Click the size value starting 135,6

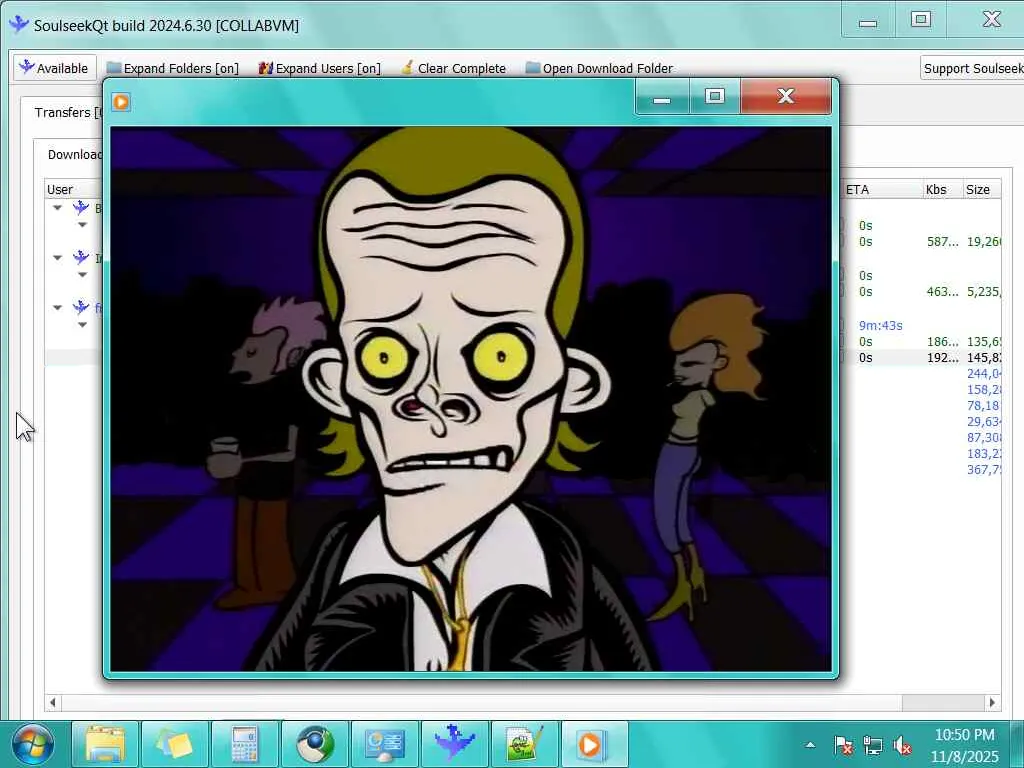click(984, 342)
